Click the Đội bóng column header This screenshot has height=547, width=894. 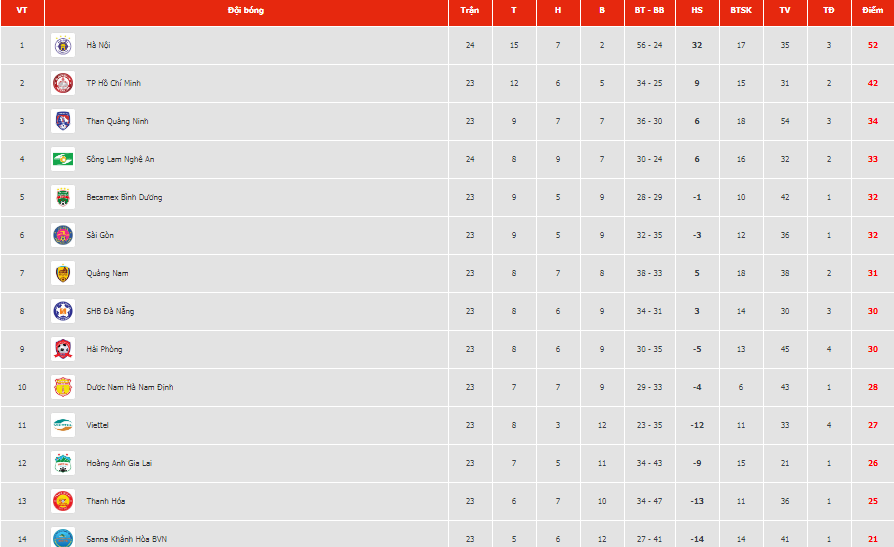tap(246, 10)
